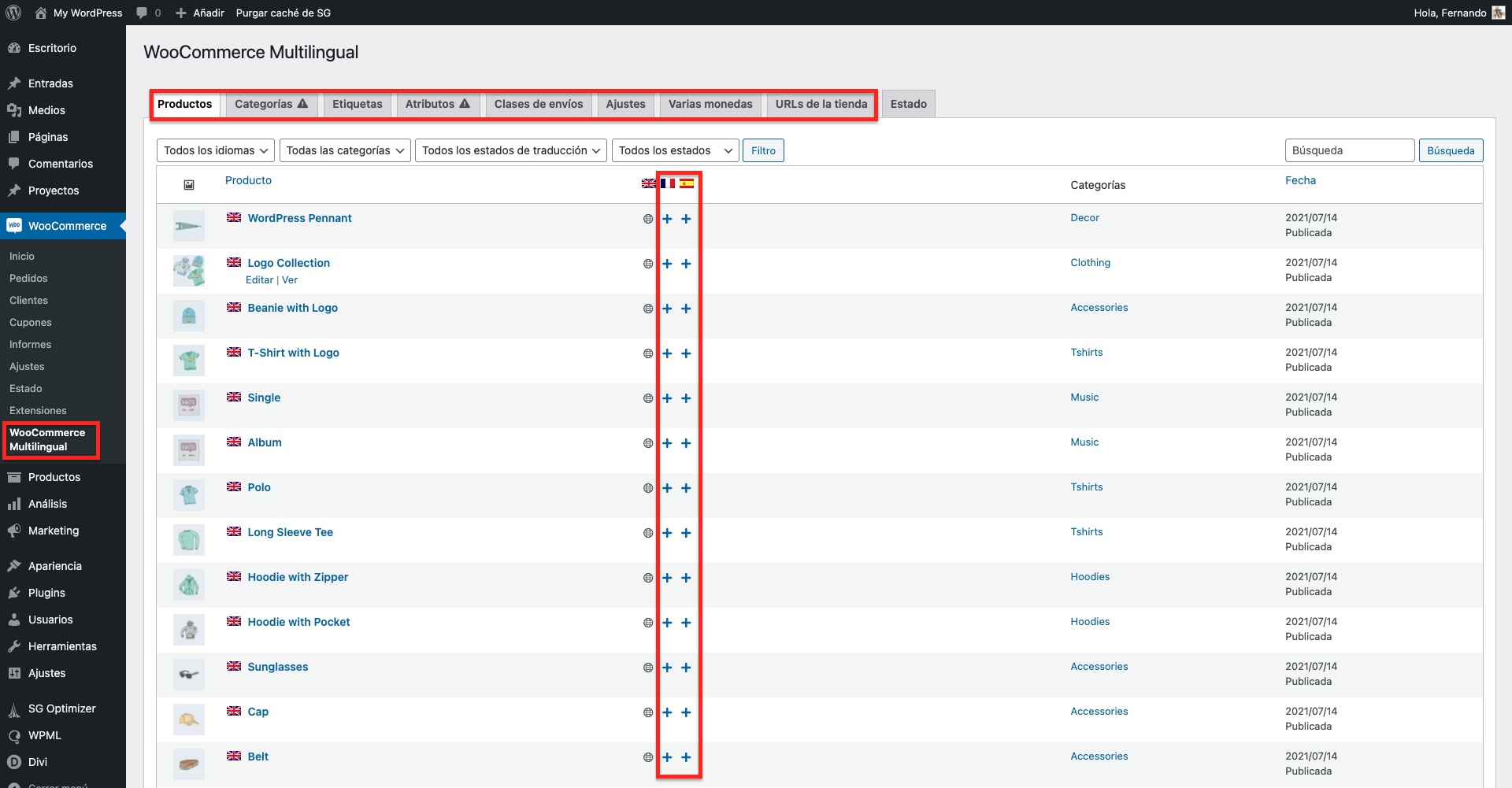Click the comments bubble icon in admin bar
This screenshot has height=788, width=1512.
click(143, 13)
